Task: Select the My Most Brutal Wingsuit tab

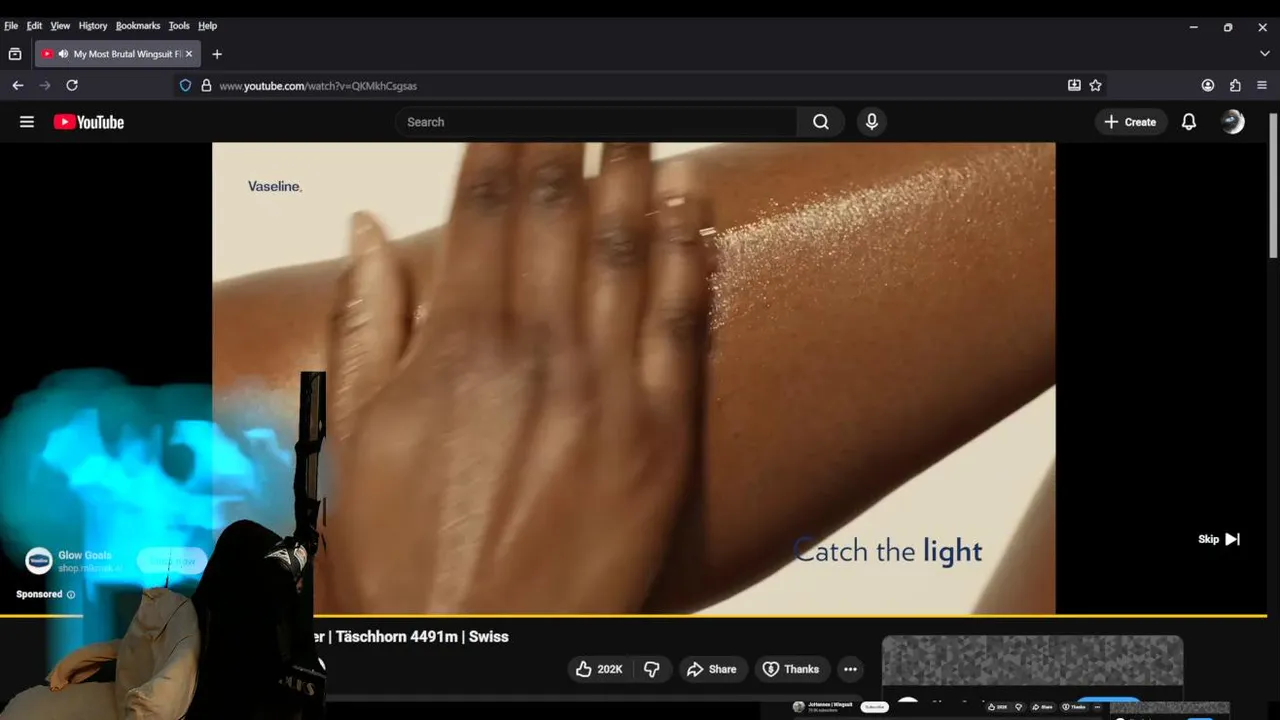Action: click(118, 54)
